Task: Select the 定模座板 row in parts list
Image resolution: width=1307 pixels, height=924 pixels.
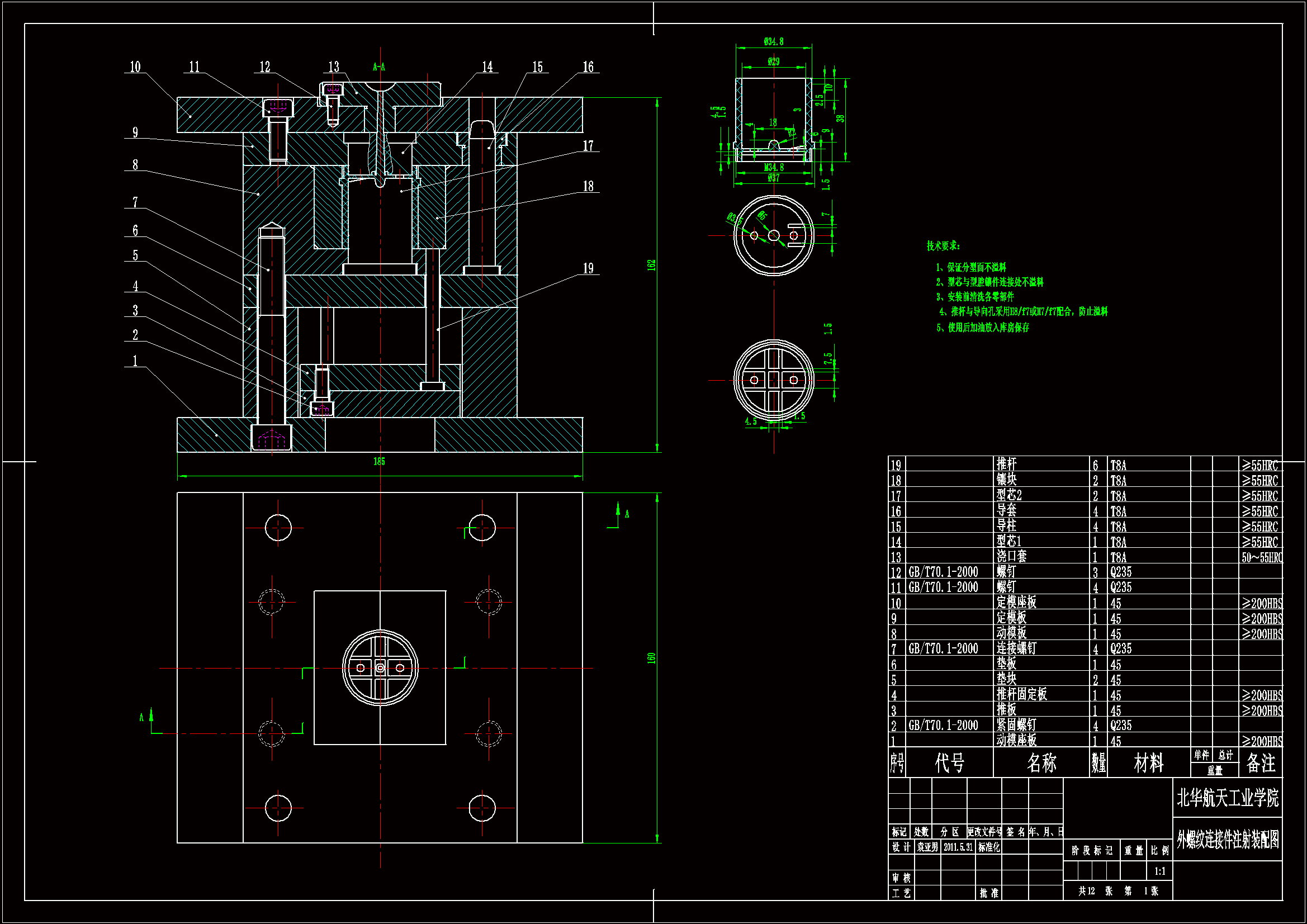Action: pyautogui.click(x=1016, y=602)
